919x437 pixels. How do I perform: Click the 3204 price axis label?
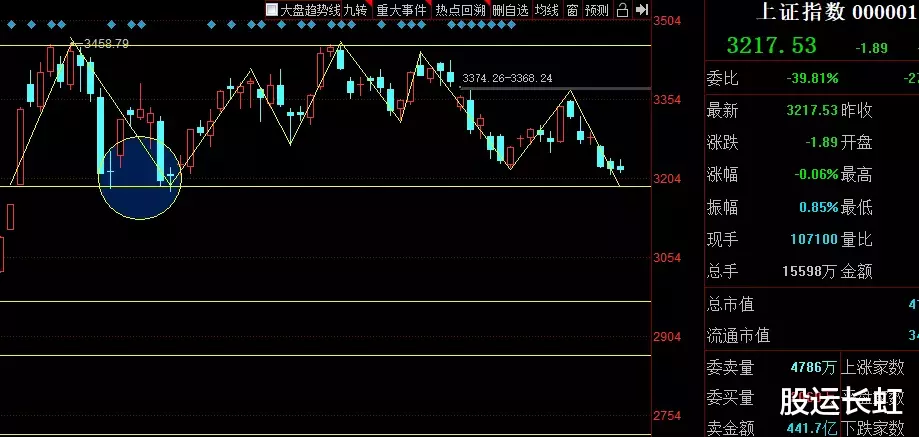pyautogui.click(x=667, y=179)
